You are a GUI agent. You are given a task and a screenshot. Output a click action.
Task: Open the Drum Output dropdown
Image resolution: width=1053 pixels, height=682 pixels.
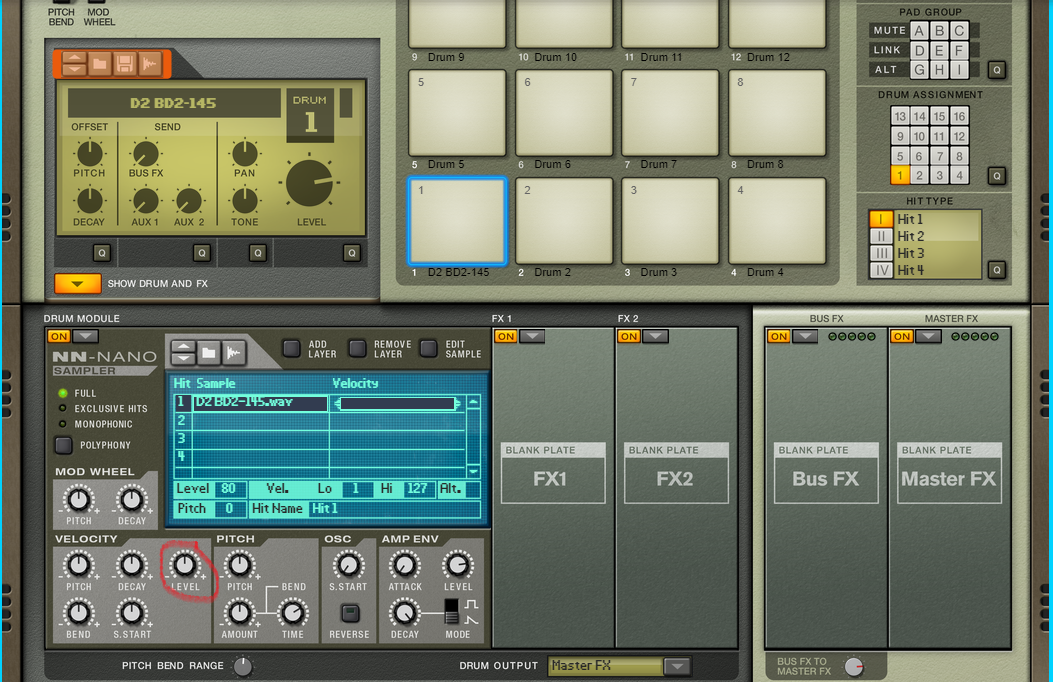click(x=677, y=666)
